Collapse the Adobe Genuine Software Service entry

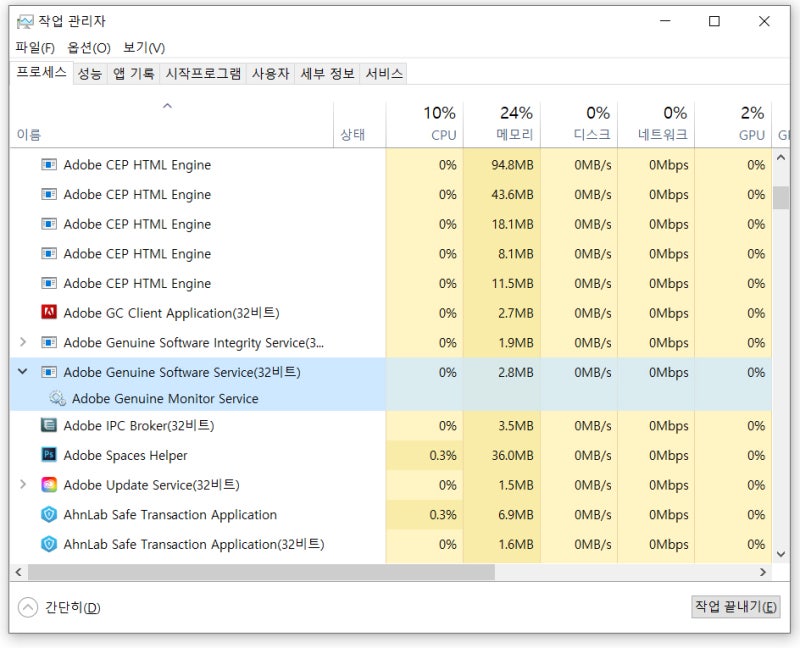[22, 372]
